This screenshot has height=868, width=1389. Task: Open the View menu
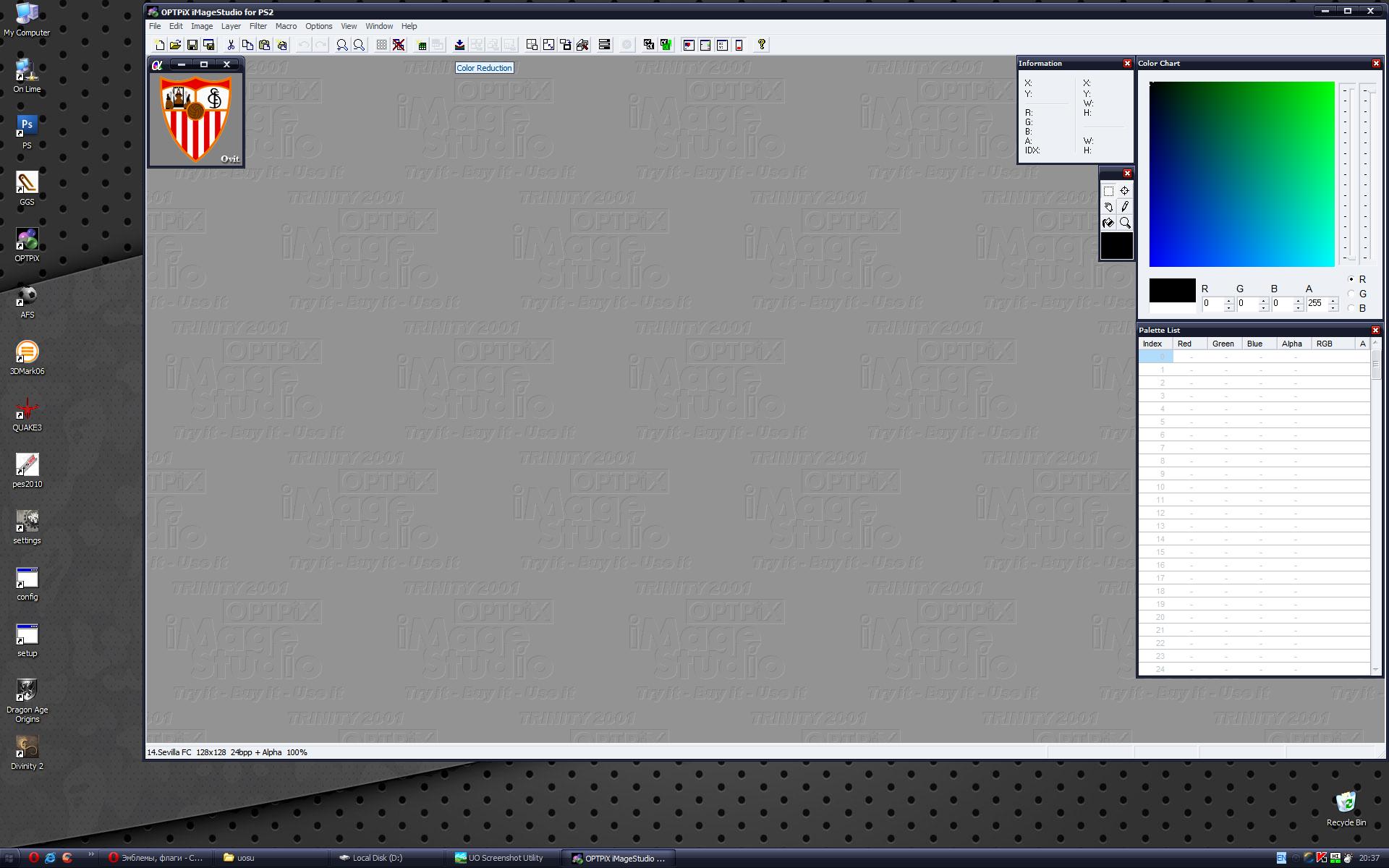point(349,26)
